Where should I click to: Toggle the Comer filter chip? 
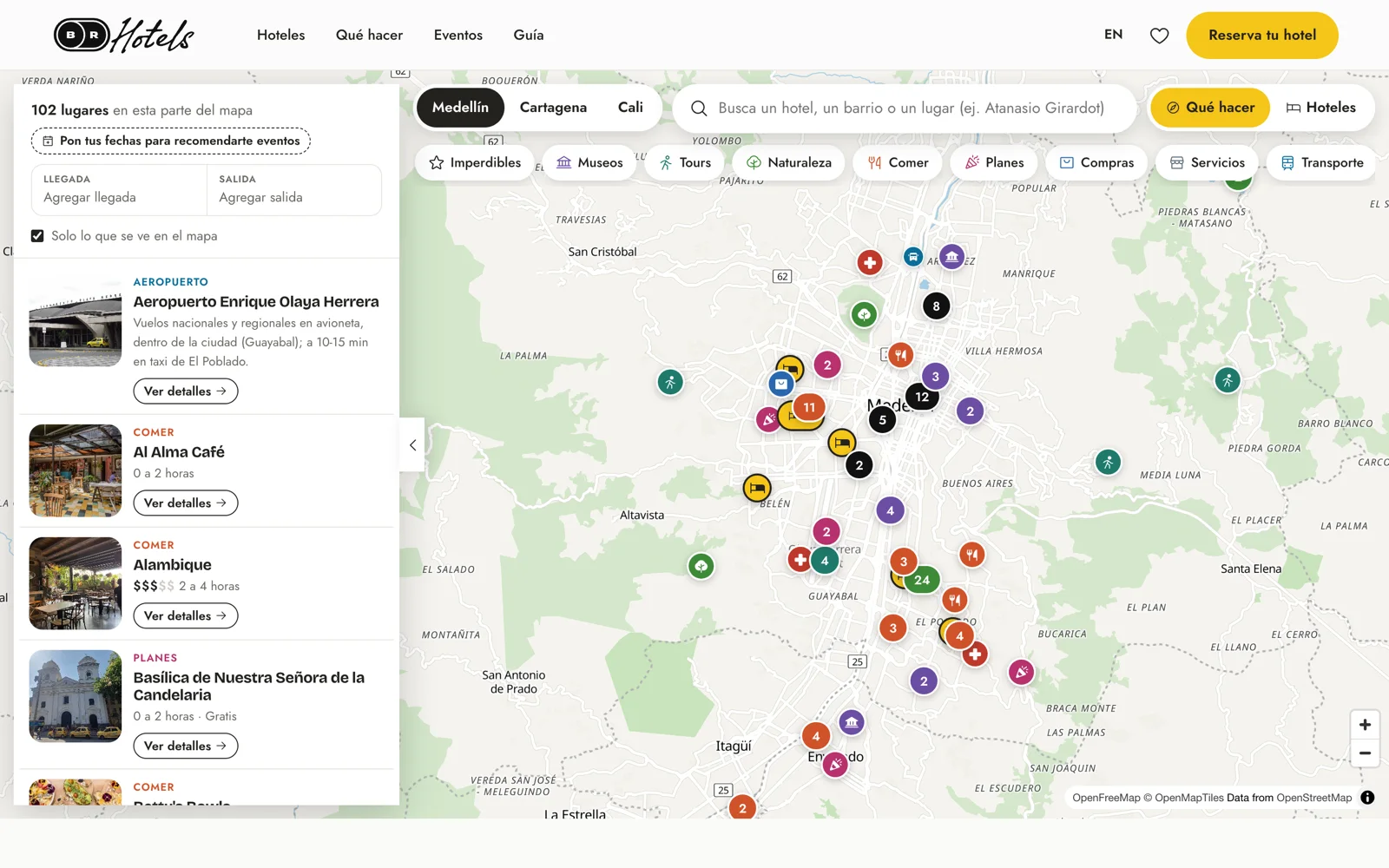coord(898,162)
